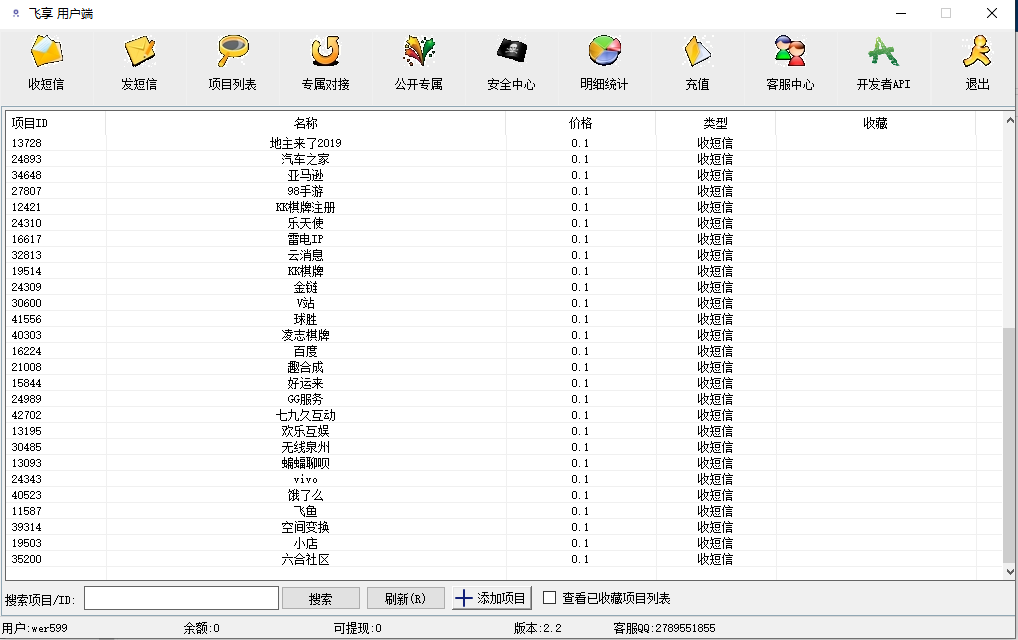Select the row 地主来了2019

pos(503,143)
